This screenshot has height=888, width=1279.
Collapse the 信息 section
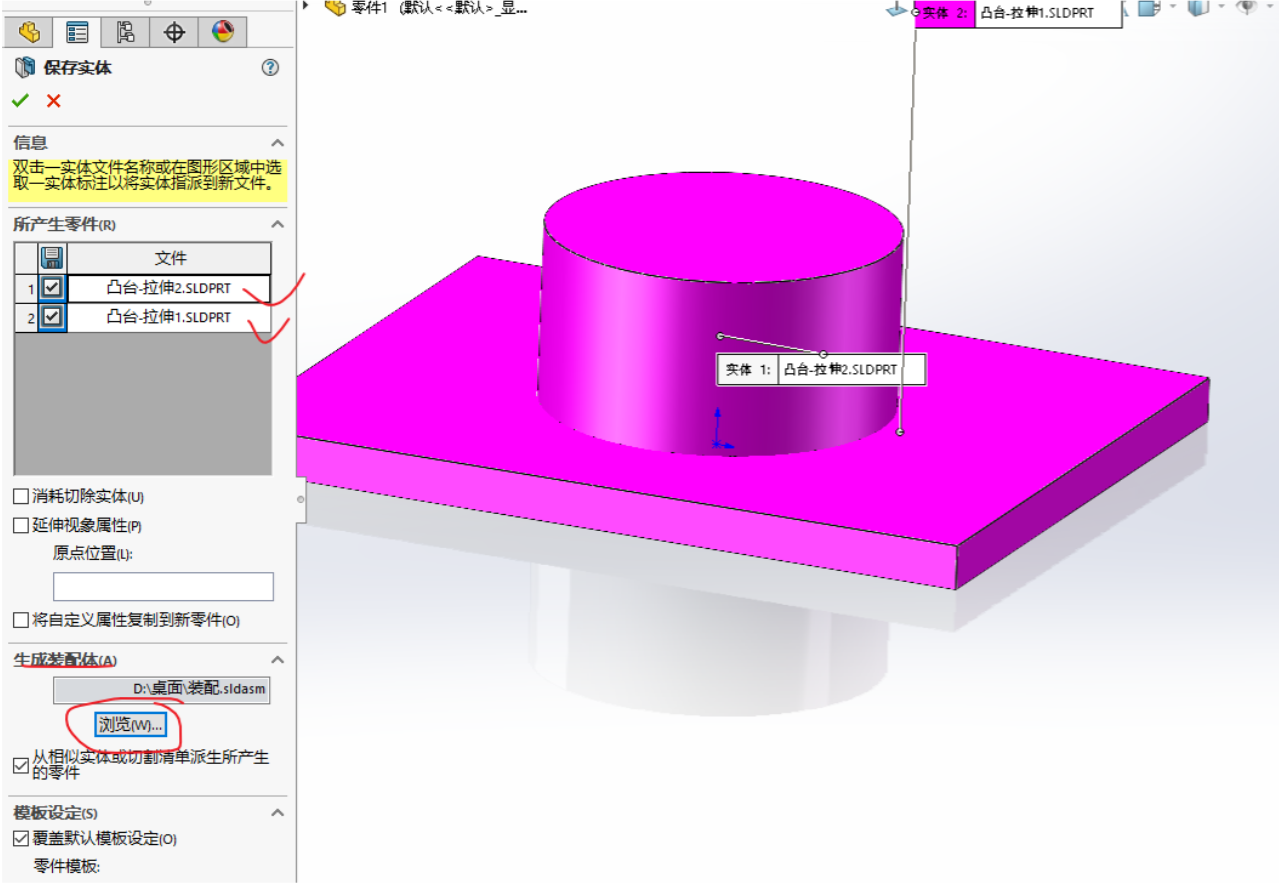point(278,143)
